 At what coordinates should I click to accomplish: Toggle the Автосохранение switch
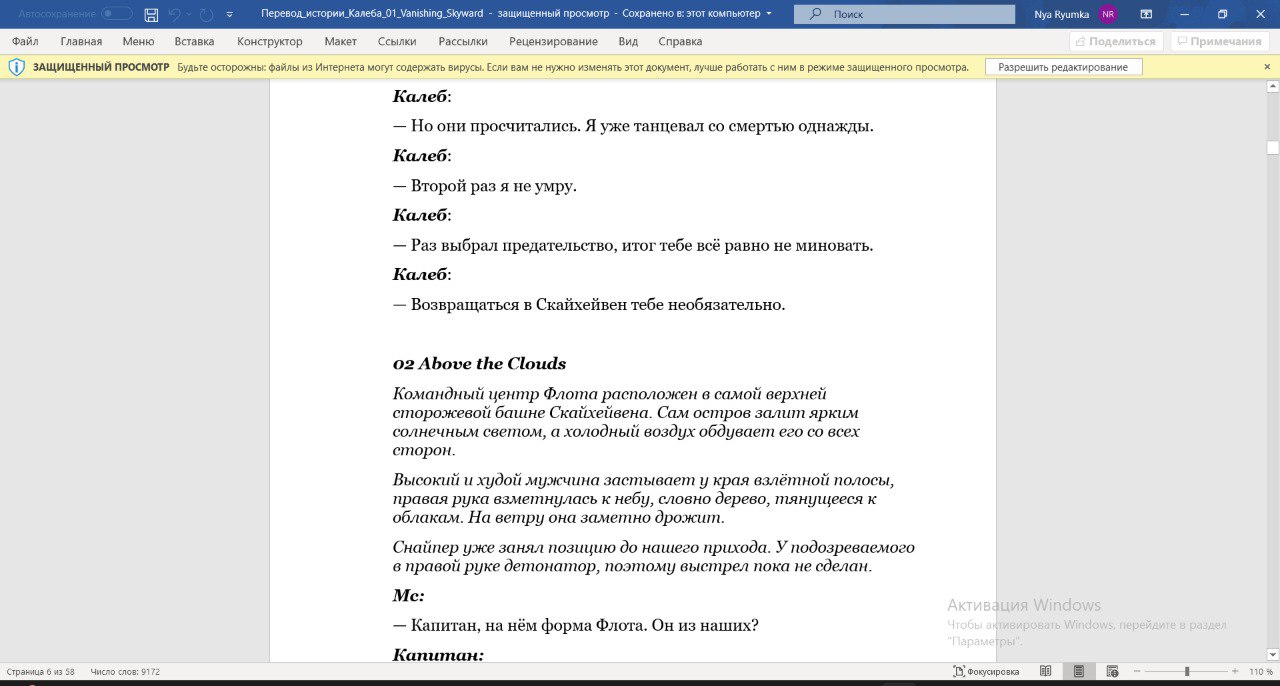(117, 14)
